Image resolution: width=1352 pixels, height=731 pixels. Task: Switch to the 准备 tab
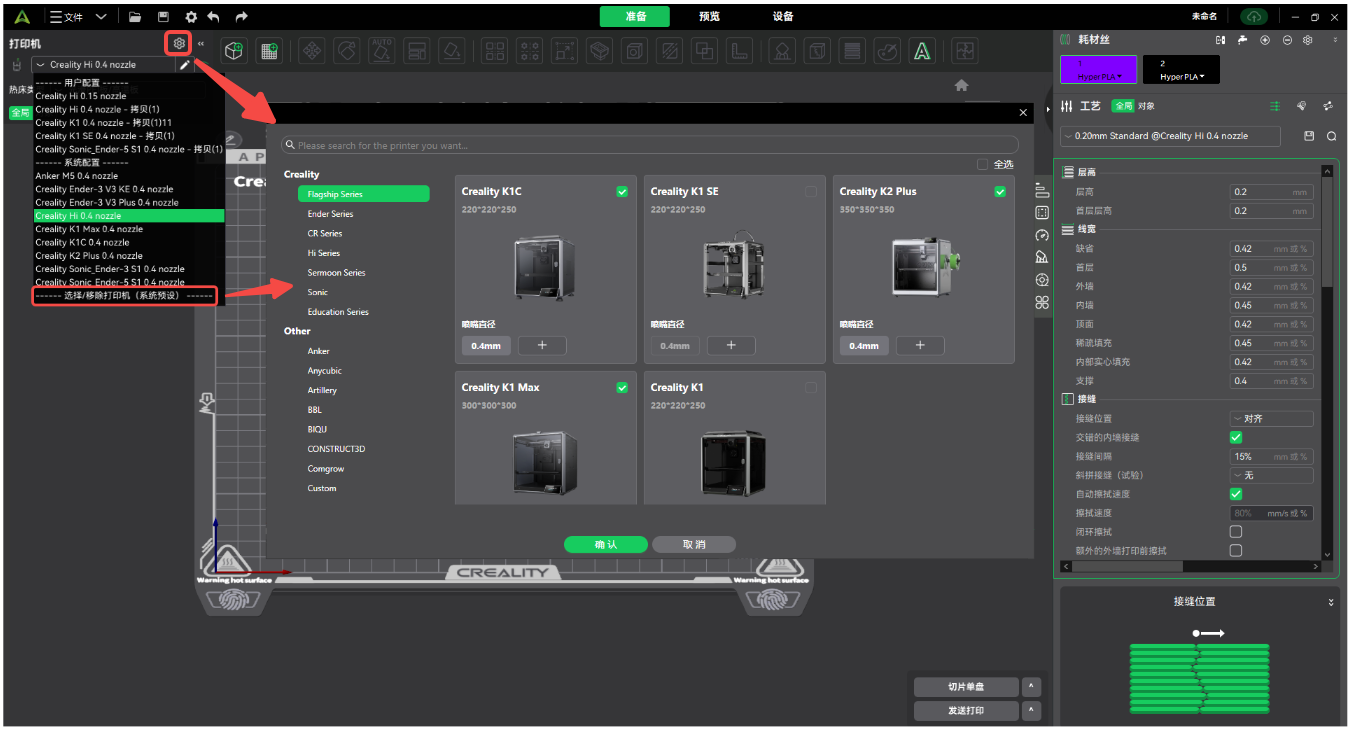pyautogui.click(x=635, y=17)
